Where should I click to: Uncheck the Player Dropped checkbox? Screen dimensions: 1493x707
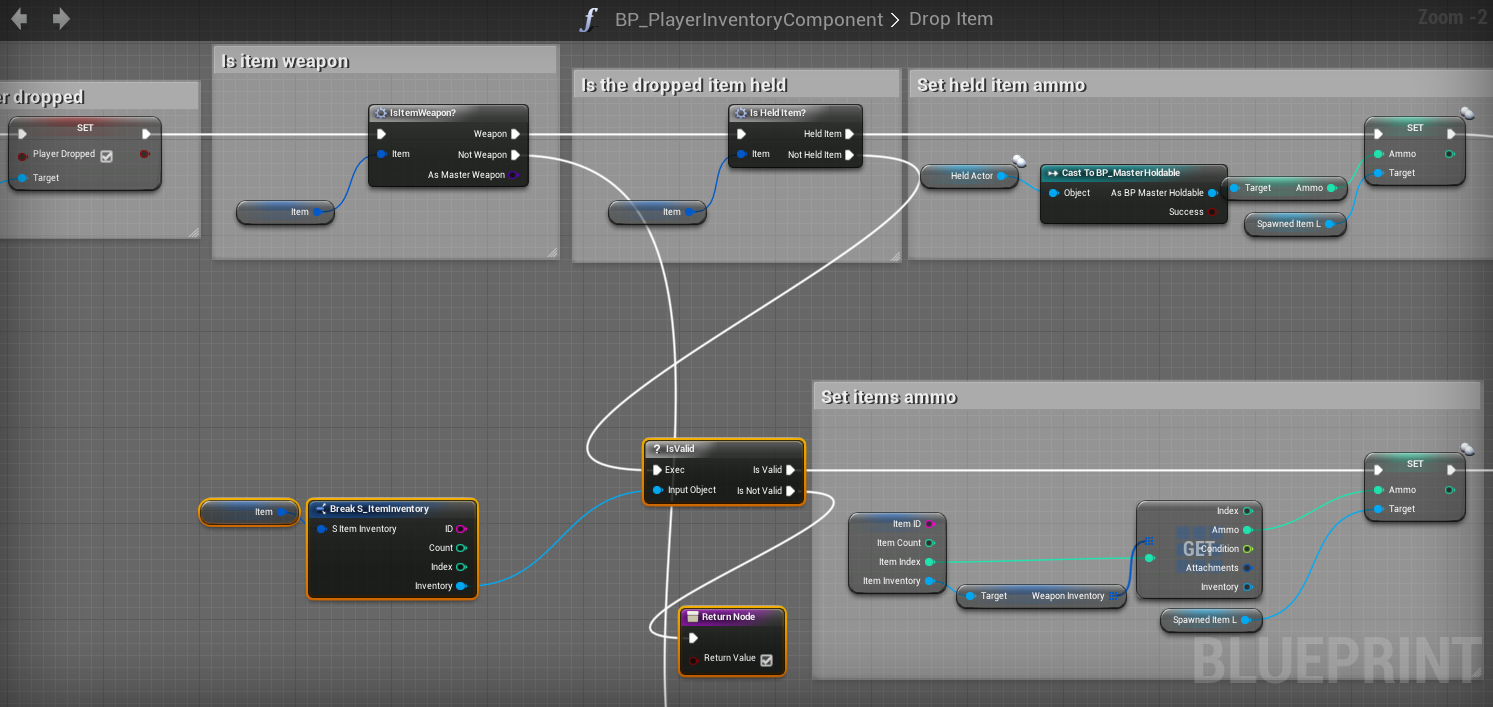pyautogui.click(x=107, y=155)
